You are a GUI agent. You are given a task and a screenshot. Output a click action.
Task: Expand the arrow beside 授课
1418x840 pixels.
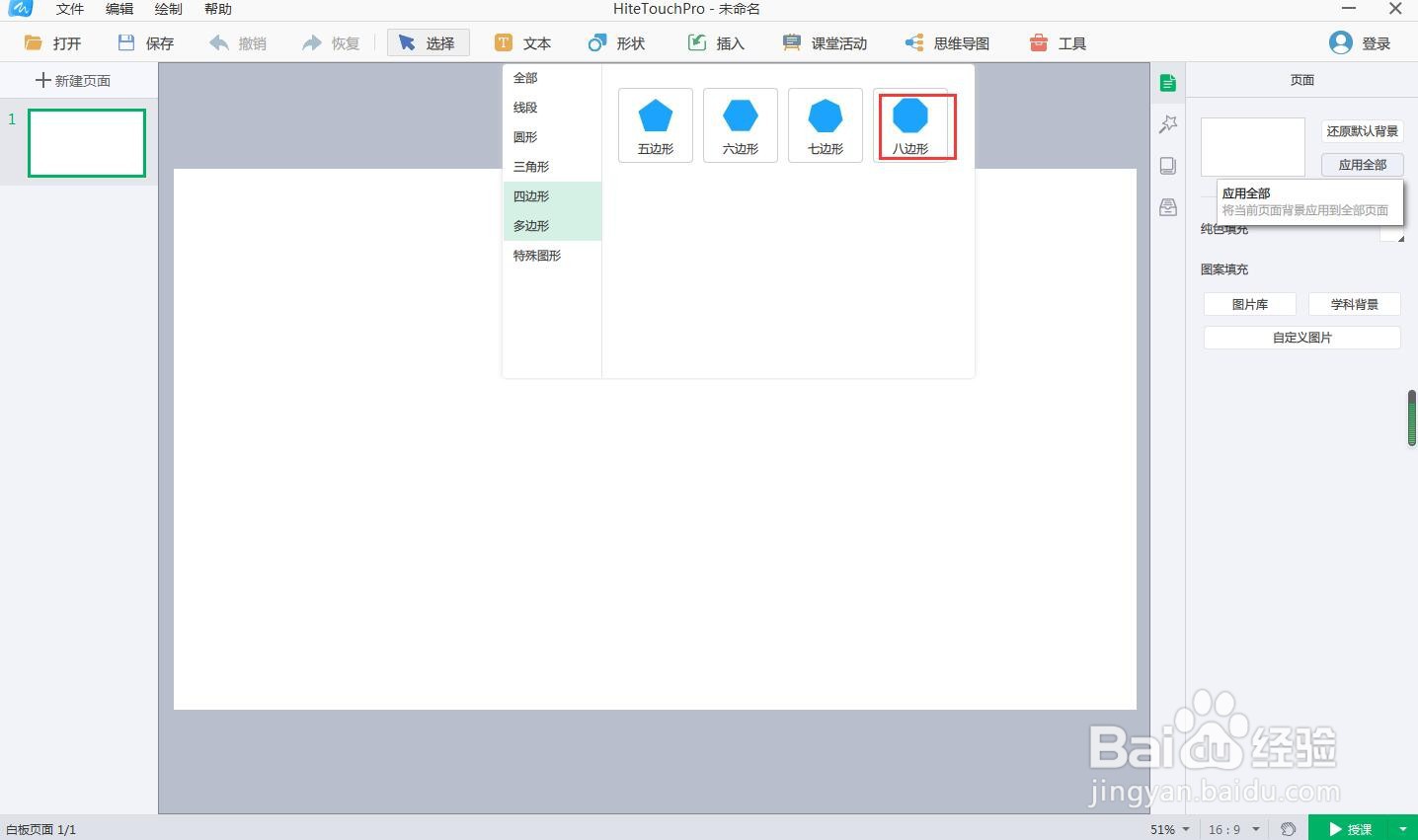click(x=1403, y=829)
